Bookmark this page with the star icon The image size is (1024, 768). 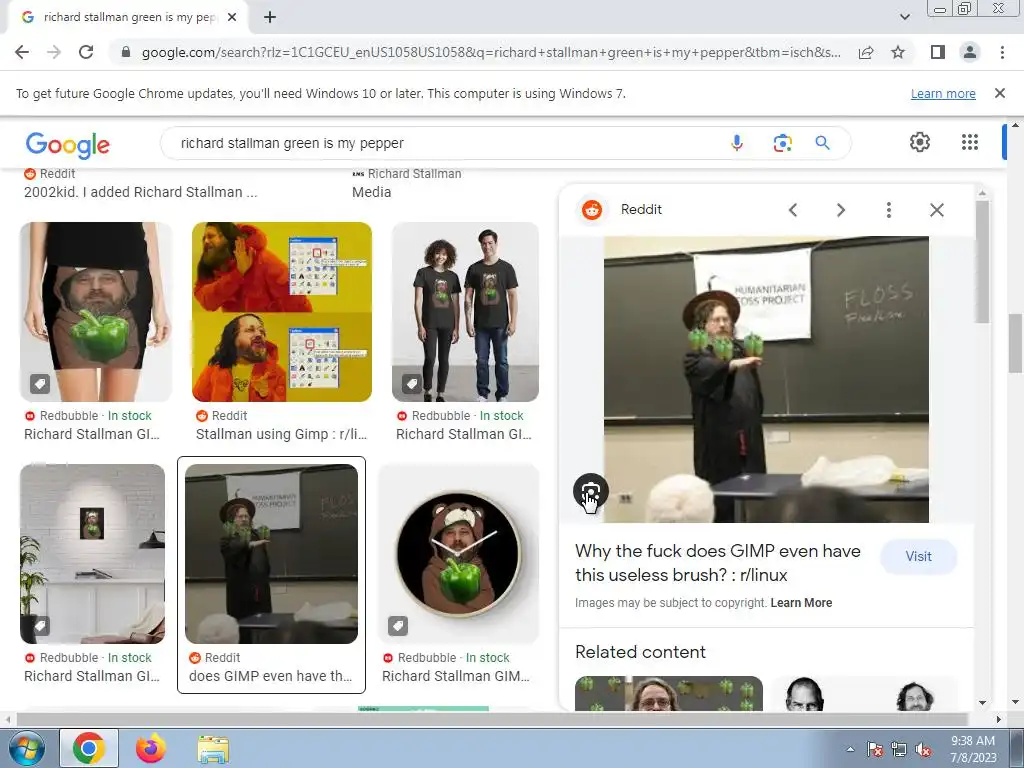(x=898, y=52)
